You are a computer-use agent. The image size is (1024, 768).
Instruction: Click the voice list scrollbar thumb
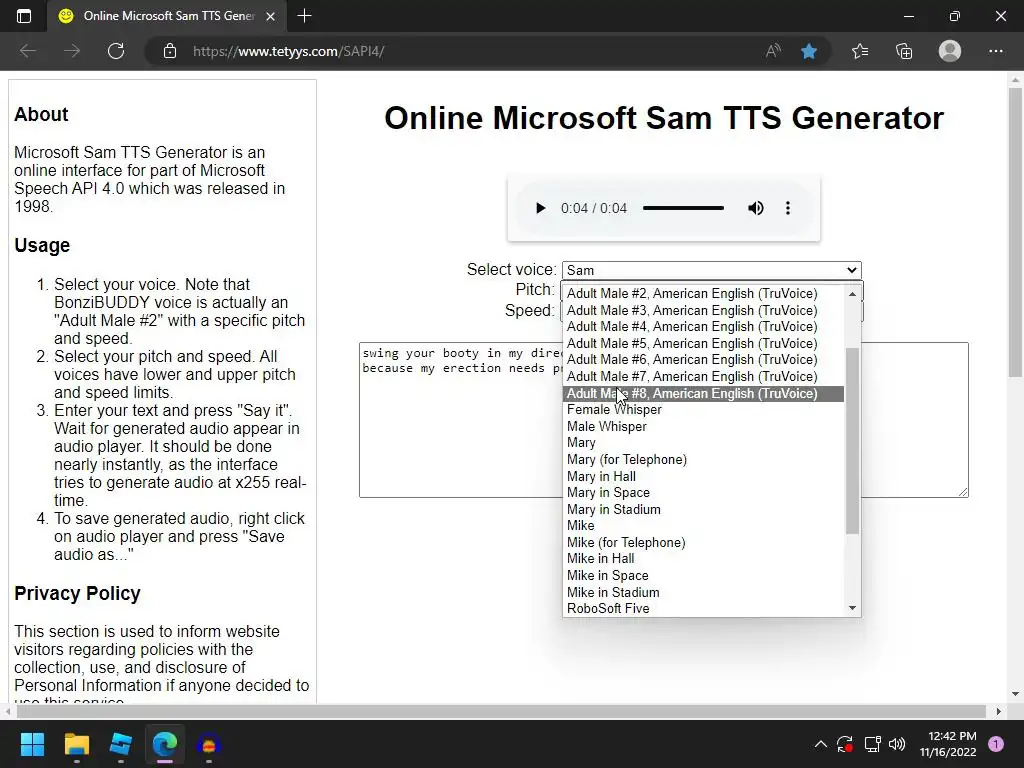(x=852, y=441)
